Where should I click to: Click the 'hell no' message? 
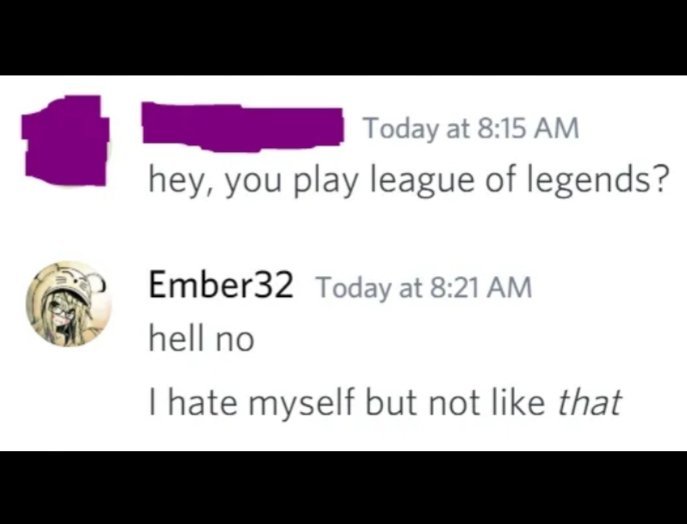coord(201,338)
